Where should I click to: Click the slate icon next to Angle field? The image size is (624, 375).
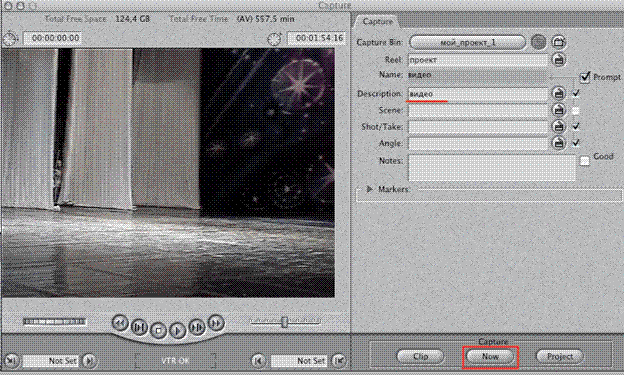559,143
